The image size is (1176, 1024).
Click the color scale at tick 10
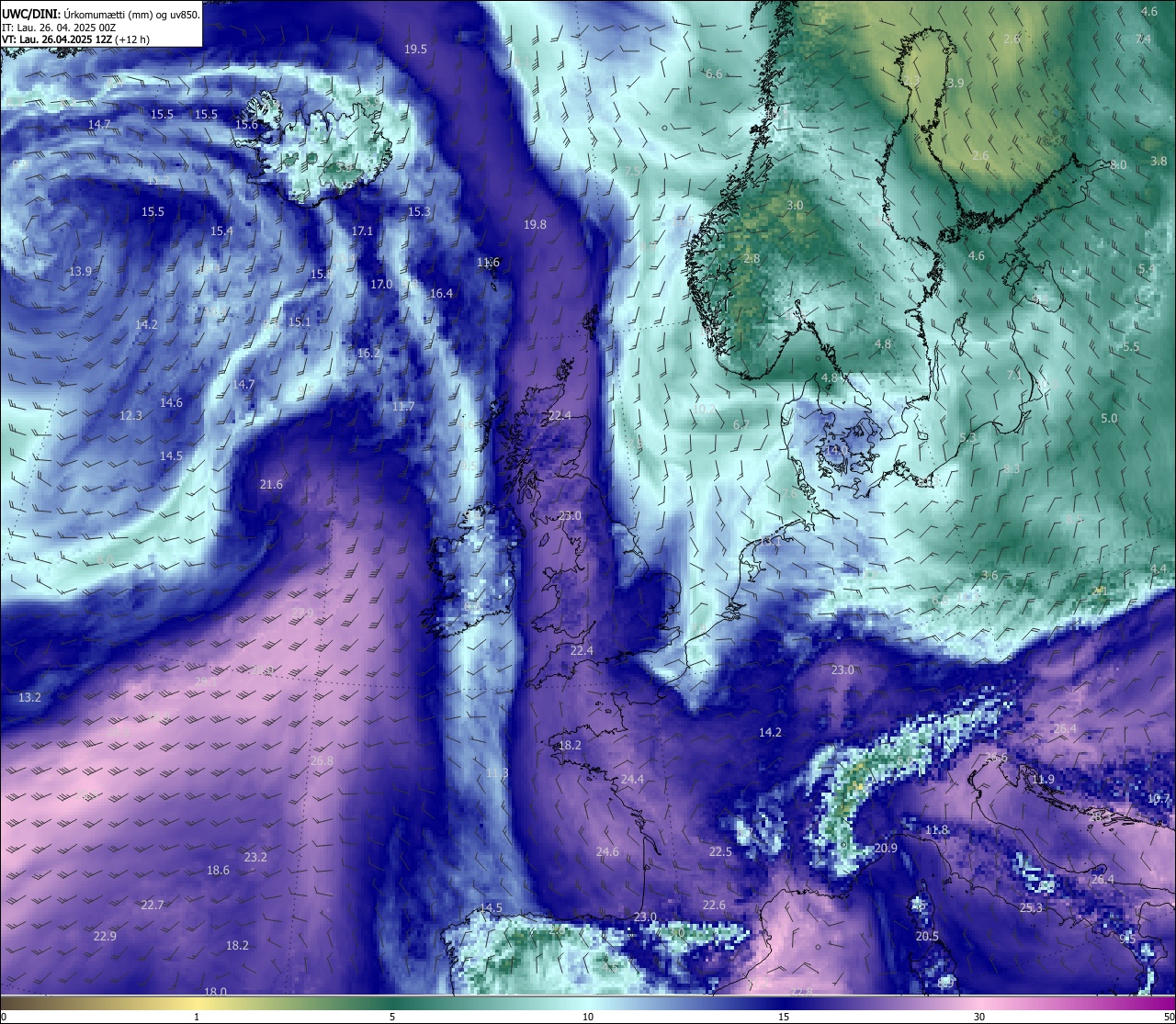[x=588, y=1017]
